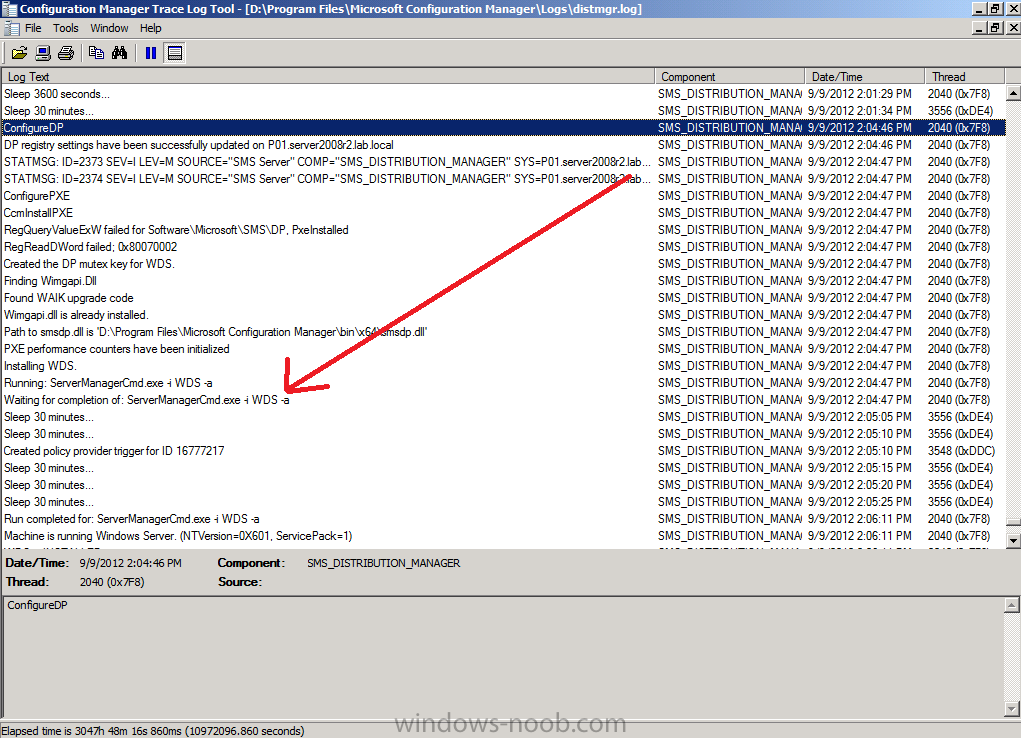Select 'Wimgapi.dll is already installed.' row
This screenshot has height=738, width=1021.
click(x=503, y=315)
